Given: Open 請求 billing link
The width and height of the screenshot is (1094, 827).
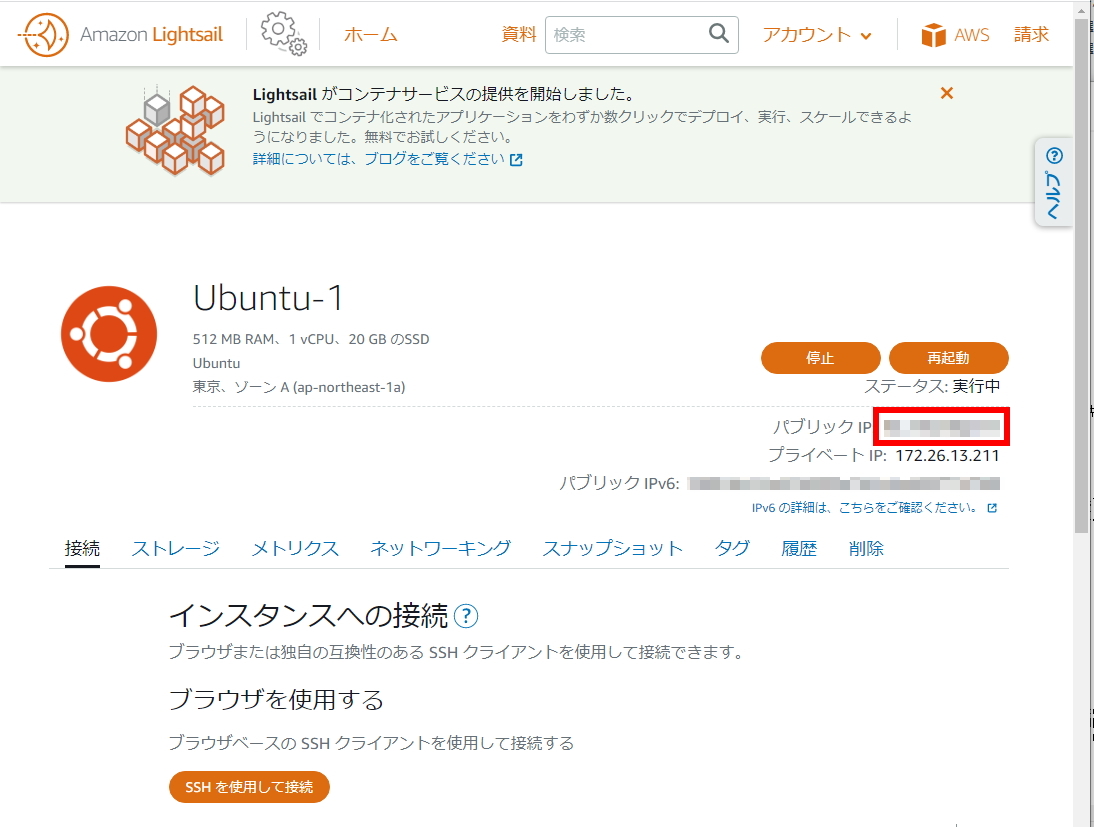Looking at the screenshot, I should pos(1031,34).
